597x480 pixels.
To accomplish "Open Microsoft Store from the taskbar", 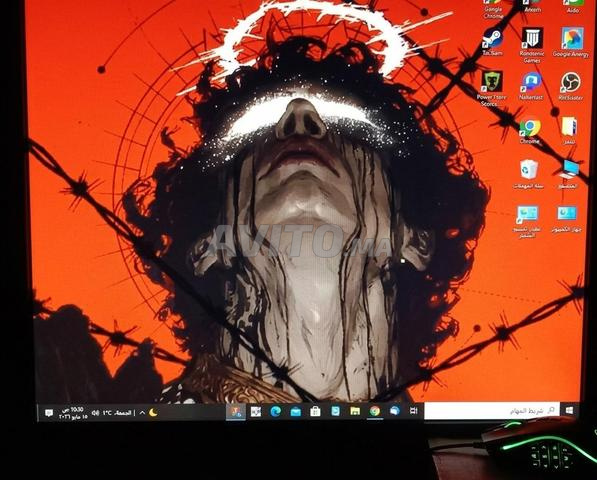I will 315,411.
